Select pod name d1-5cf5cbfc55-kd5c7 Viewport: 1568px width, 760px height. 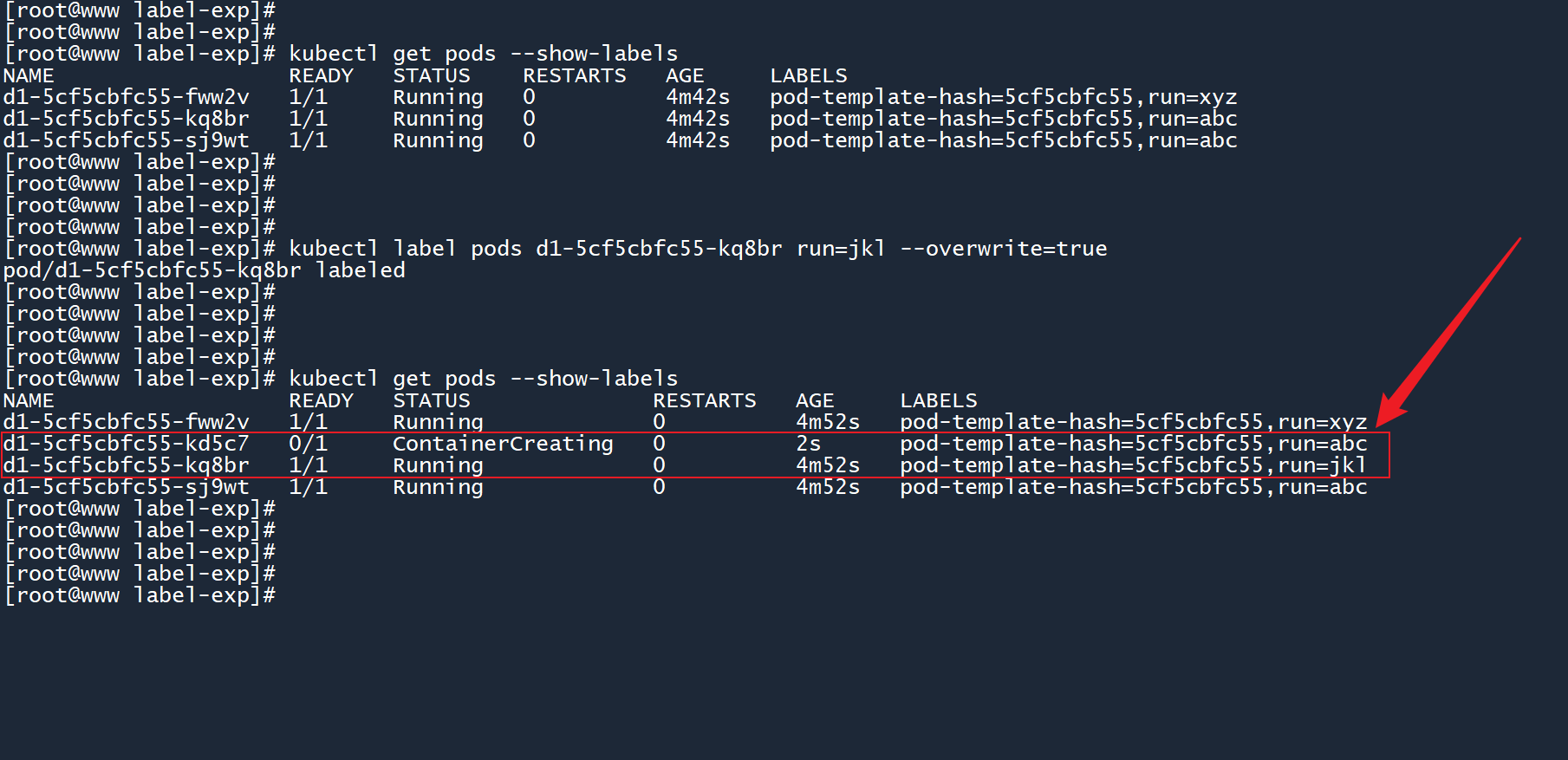(126, 444)
